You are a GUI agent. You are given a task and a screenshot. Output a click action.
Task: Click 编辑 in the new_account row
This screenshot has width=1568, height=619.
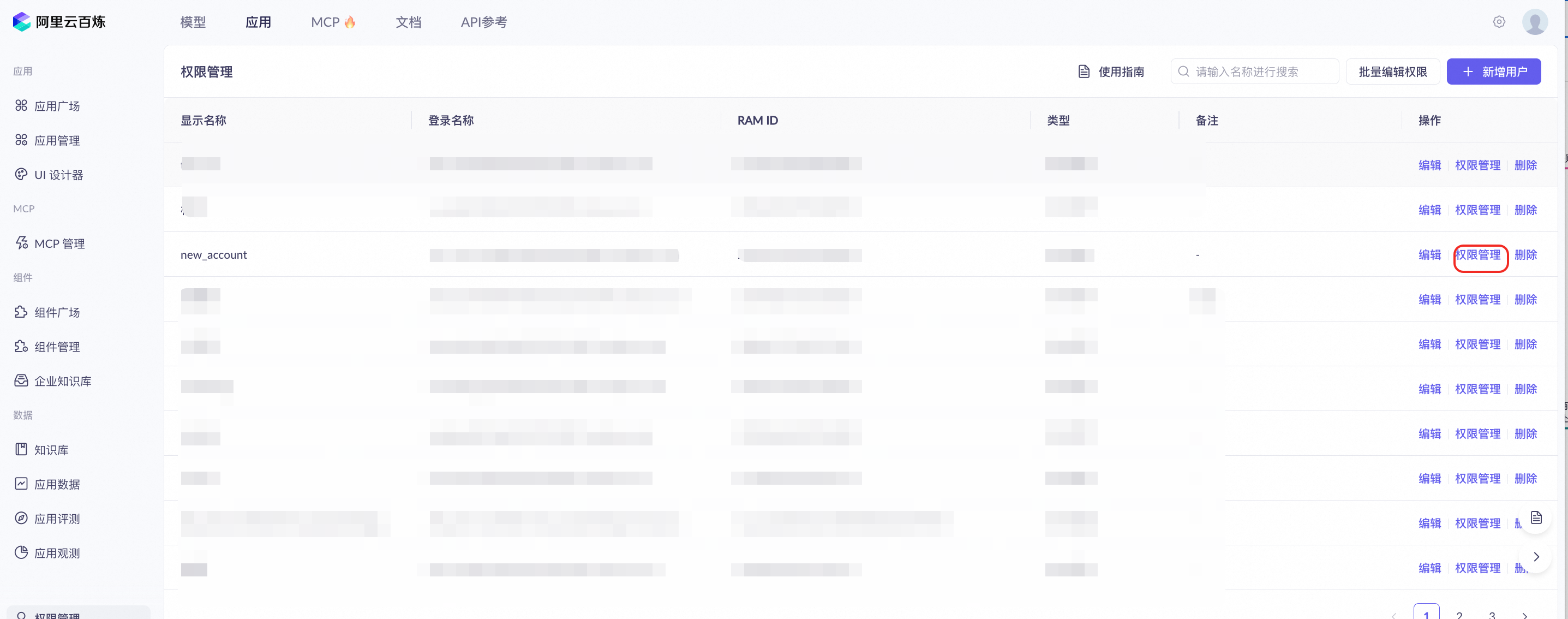click(1430, 255)
